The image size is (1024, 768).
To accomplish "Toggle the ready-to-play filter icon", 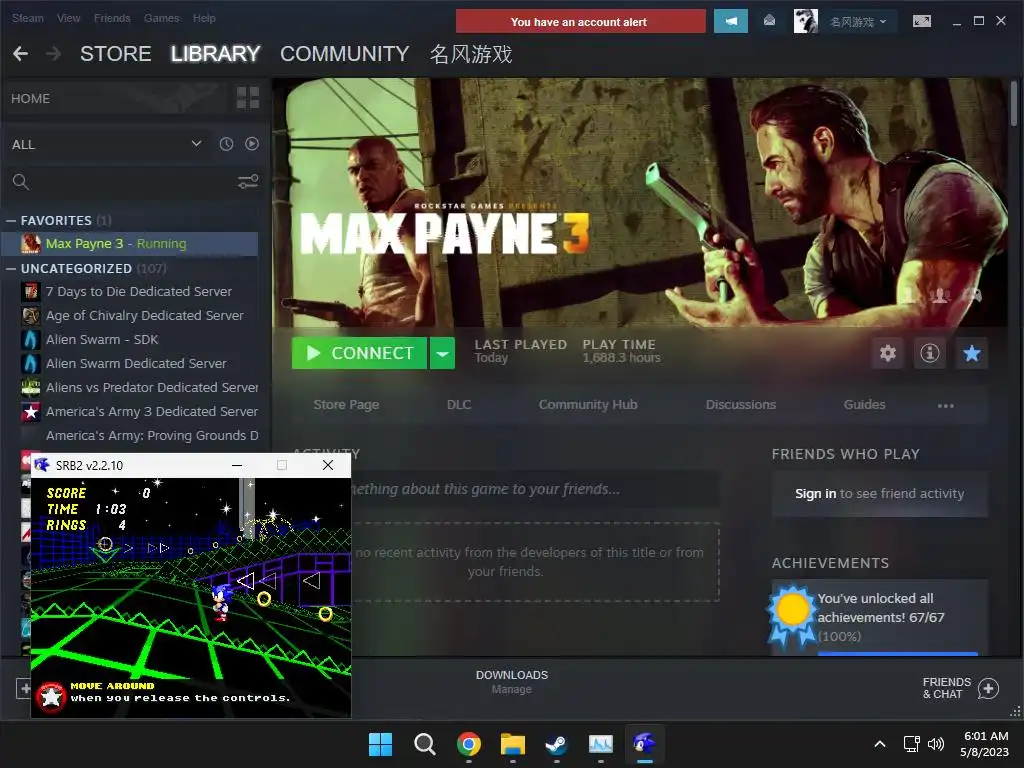I will pos(251,144).
